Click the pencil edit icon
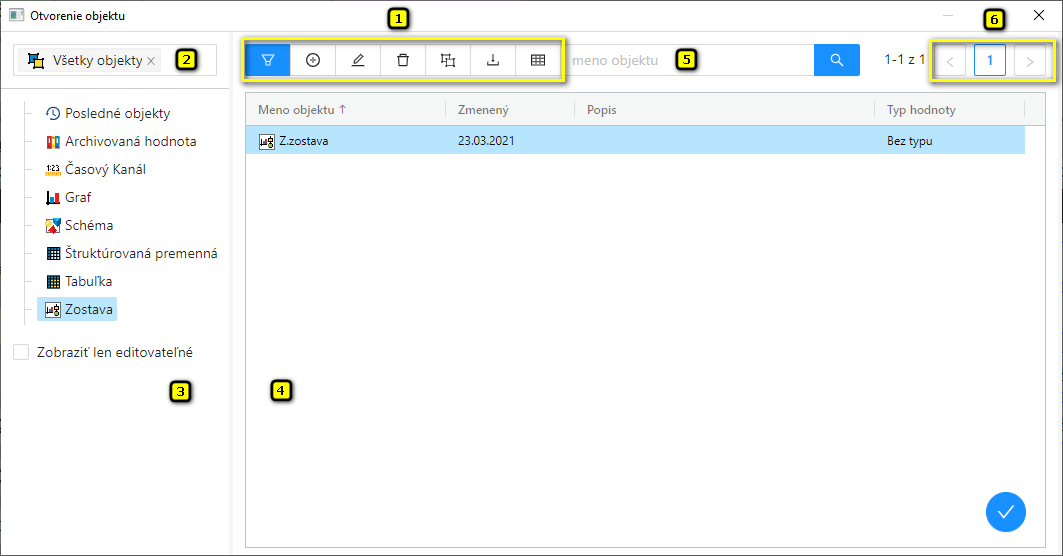 [358, 60]
